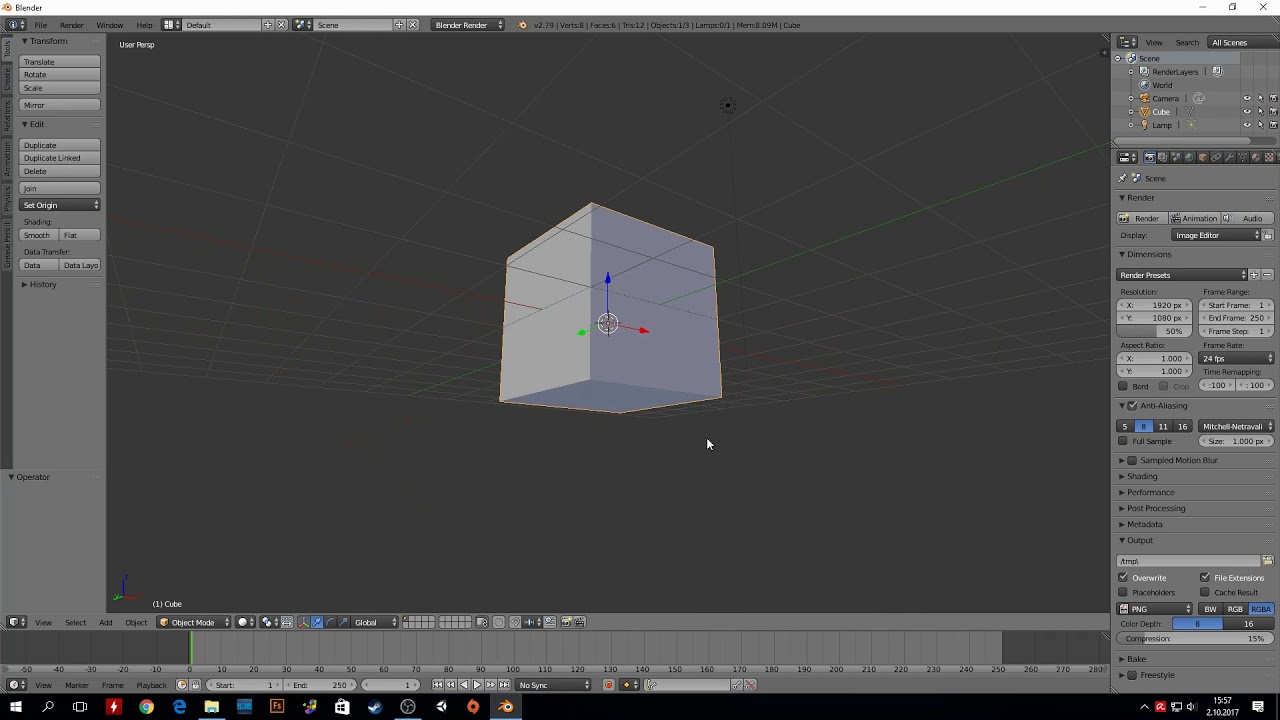
Task: Click the Mirror button
Action: point(60,105)
